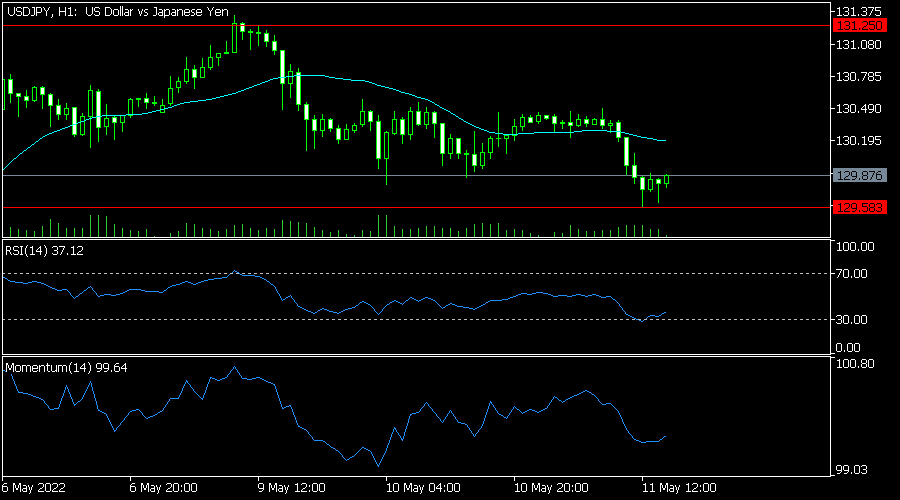This screenshot has width=900, height=500.
Task: Click the RSI 30.00 oversold level label
Action: click(852, 320)
